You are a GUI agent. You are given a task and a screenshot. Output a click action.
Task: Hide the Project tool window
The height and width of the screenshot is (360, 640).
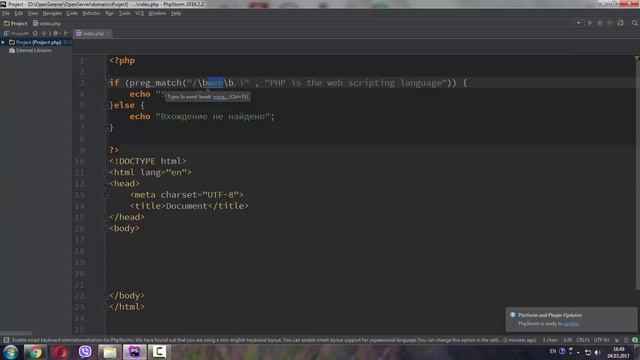(x=66, y=33)
